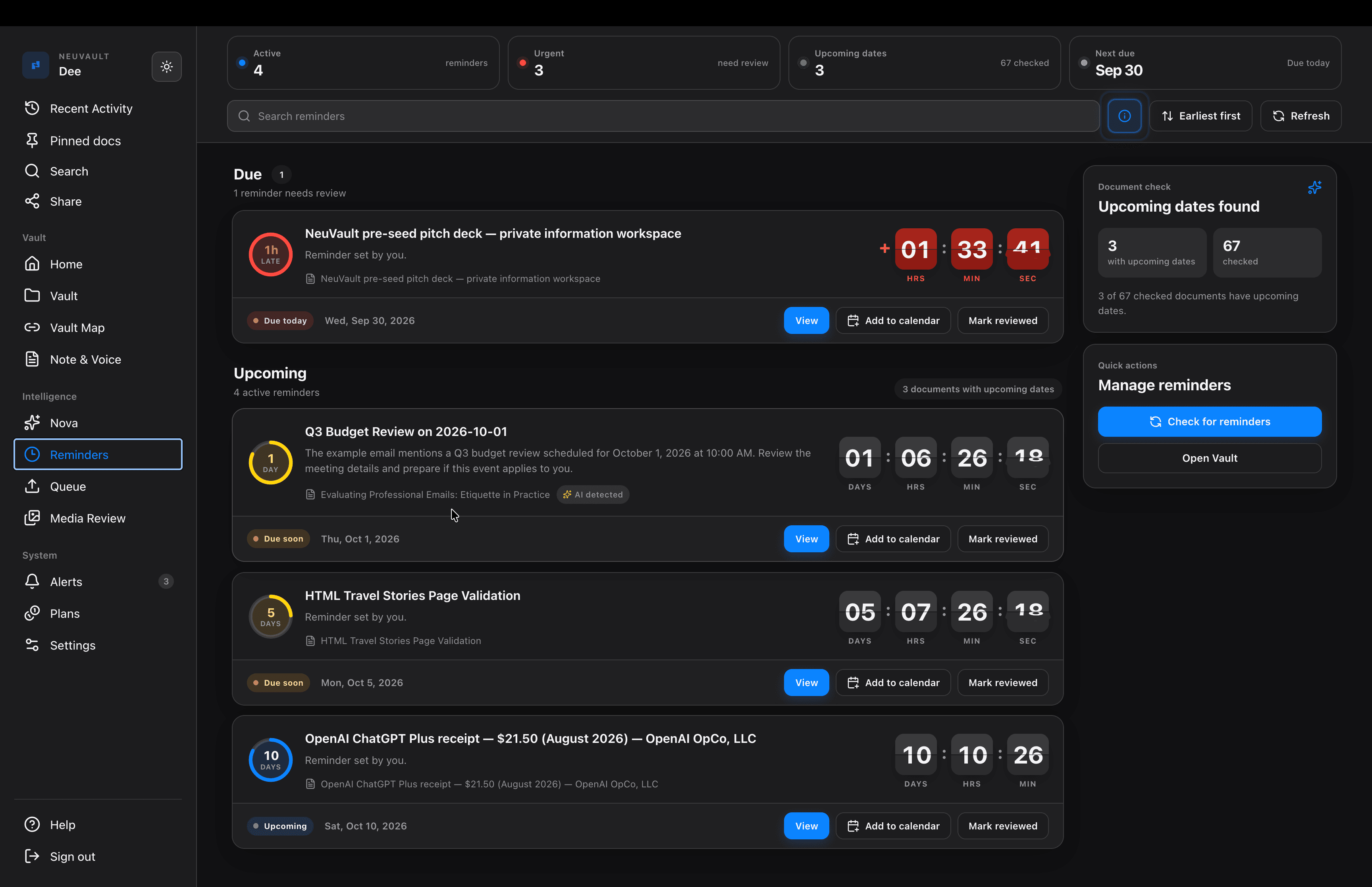Viewport: 1372px width, 887px height.
Task: Click the Search sidebar item
Action: tap(98, 171)
